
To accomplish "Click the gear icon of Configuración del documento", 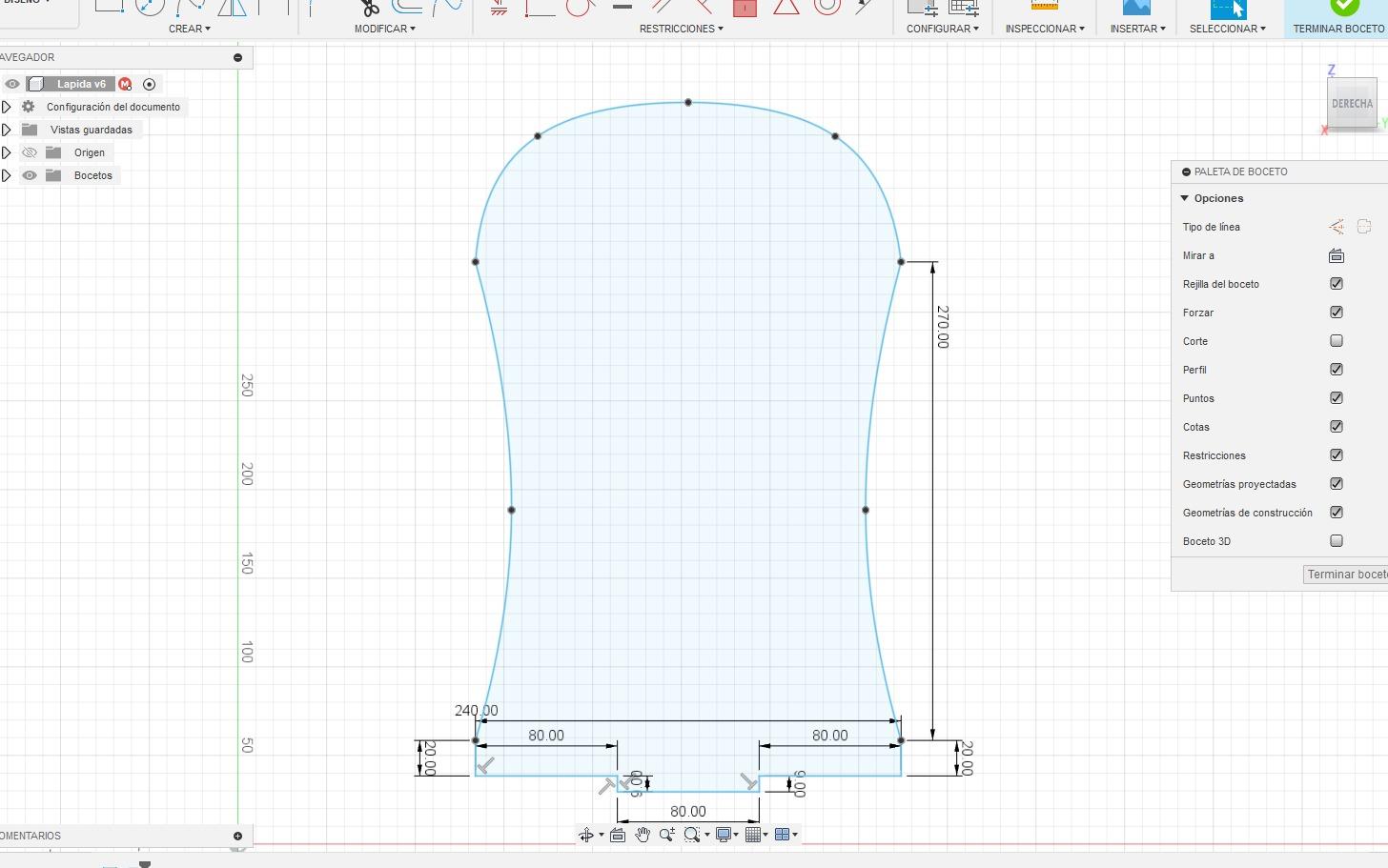I will click(x=29, y=107).
